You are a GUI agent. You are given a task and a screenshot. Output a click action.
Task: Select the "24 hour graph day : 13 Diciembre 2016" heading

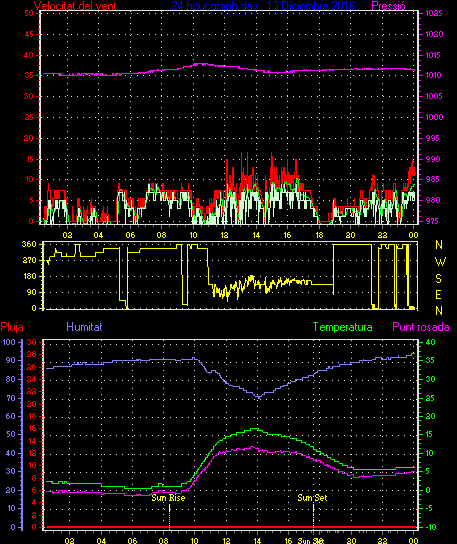tap(263, 6)
